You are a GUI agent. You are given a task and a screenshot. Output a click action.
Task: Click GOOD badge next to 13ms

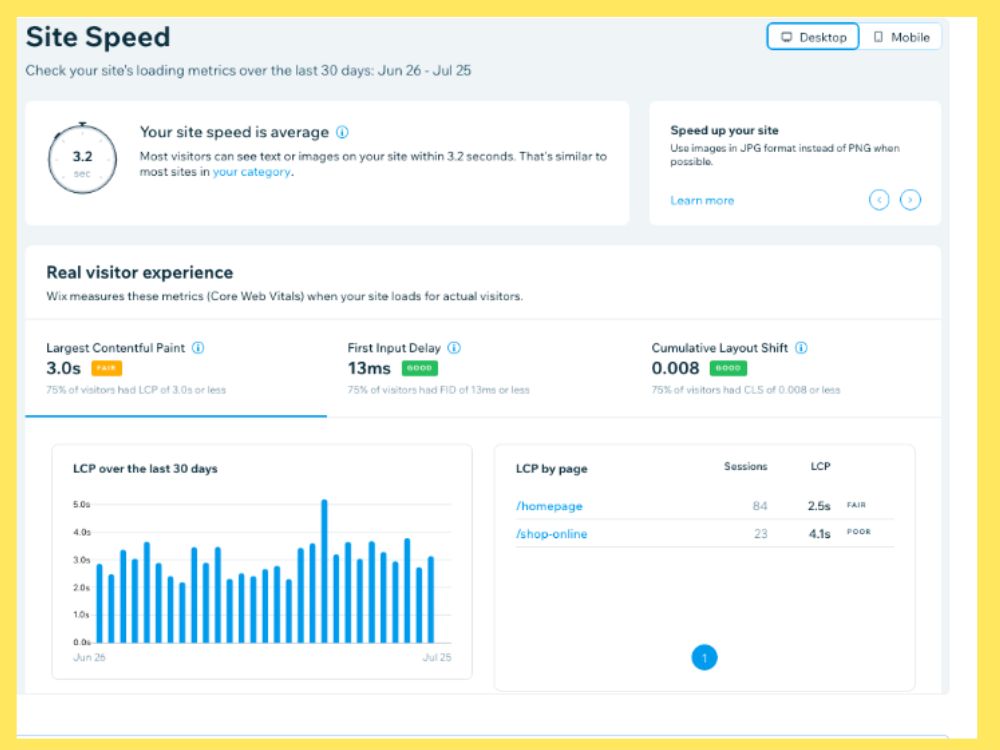[x=420, y=368]
